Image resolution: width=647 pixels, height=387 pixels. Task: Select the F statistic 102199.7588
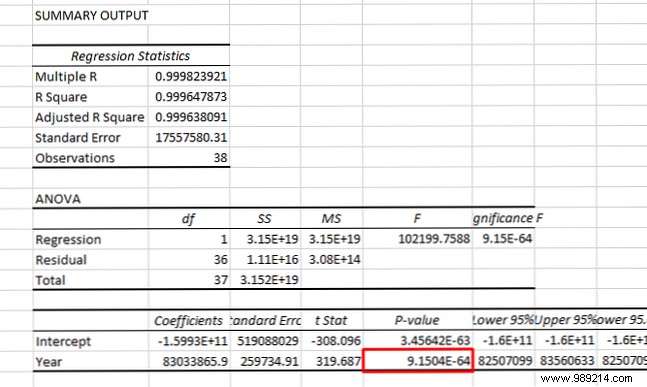434,239
